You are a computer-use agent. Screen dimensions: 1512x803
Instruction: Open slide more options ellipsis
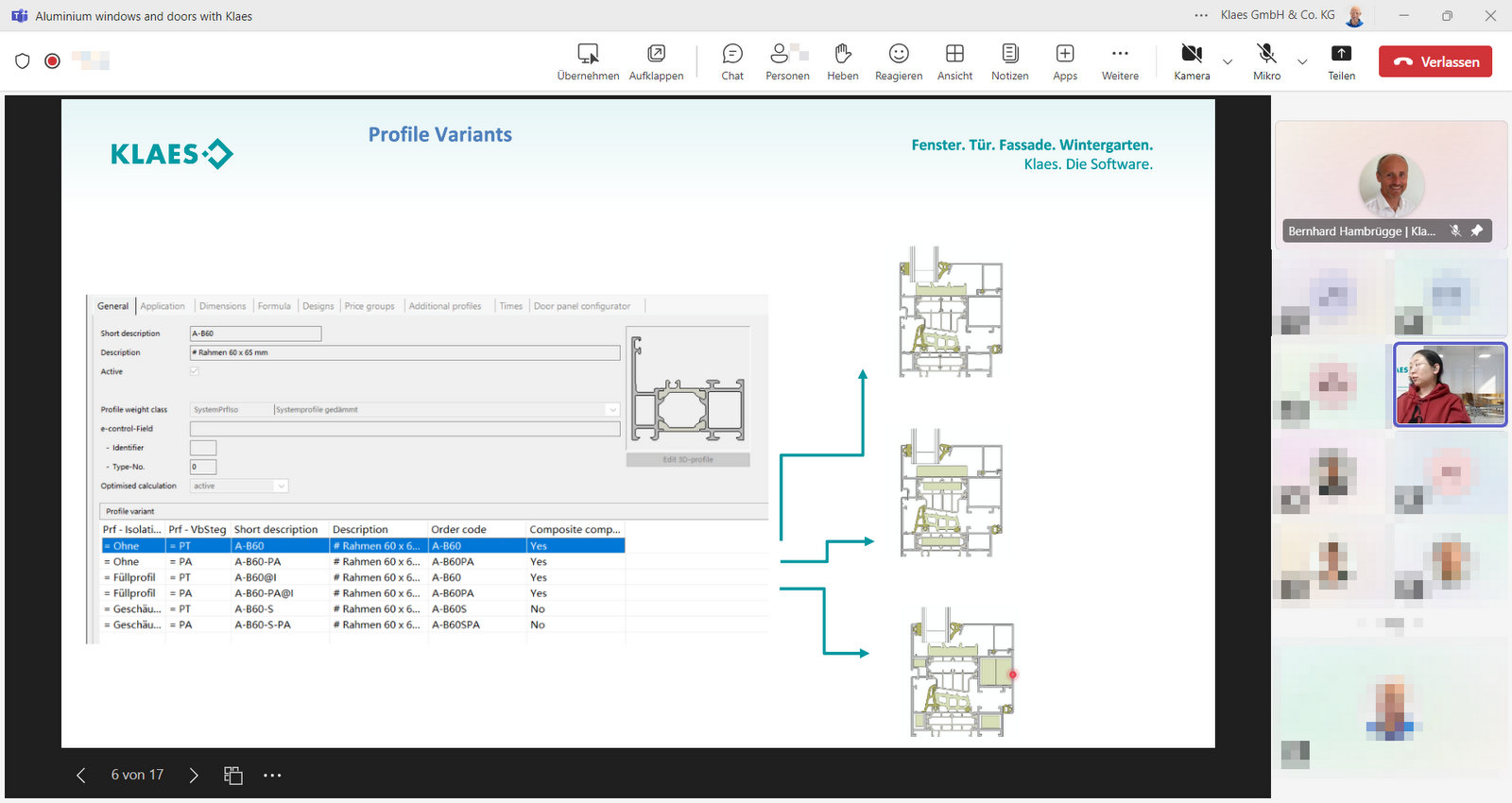coord(272,776)
